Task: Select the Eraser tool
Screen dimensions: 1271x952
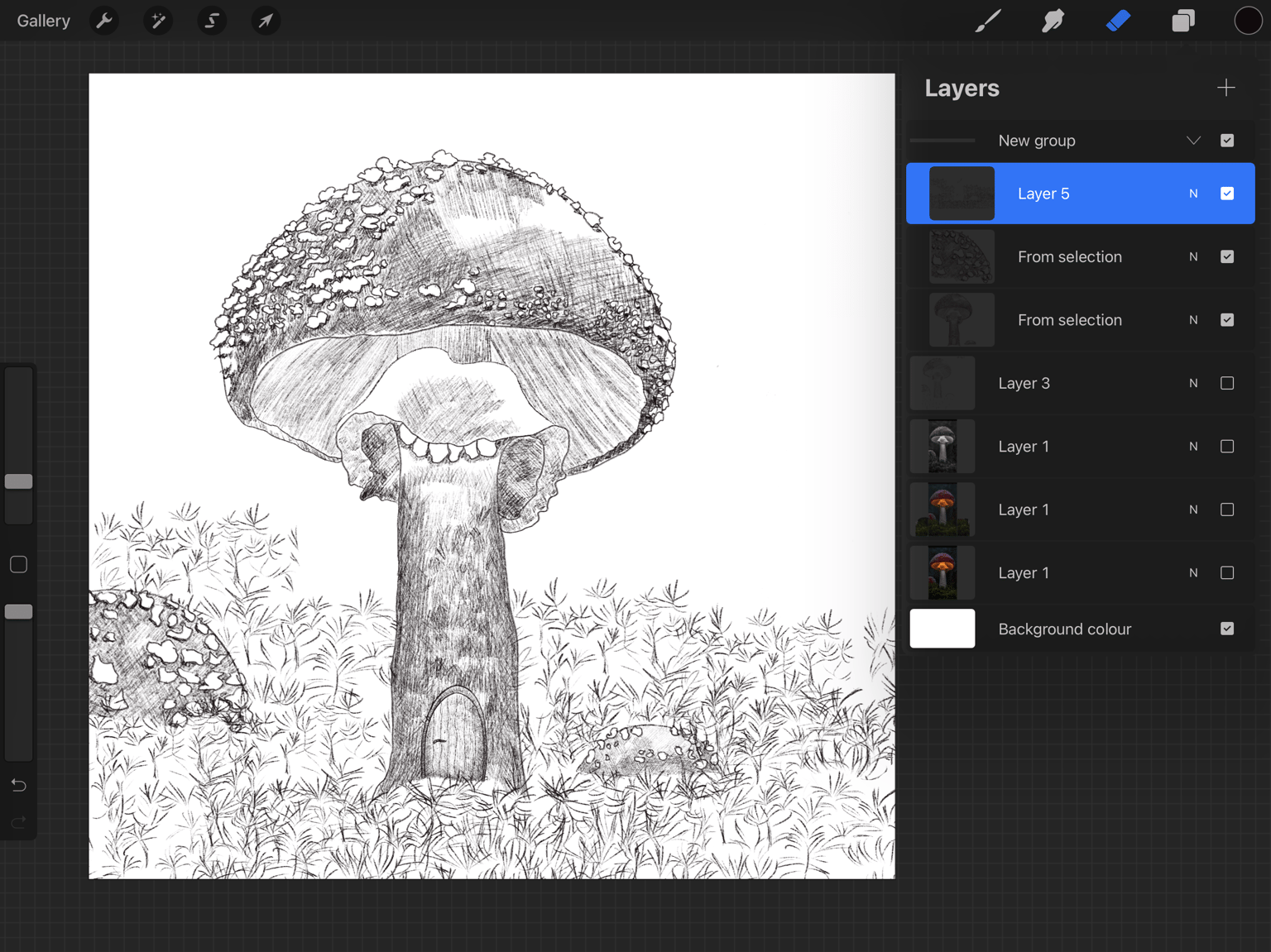Action: click(x=1118, y=21)
